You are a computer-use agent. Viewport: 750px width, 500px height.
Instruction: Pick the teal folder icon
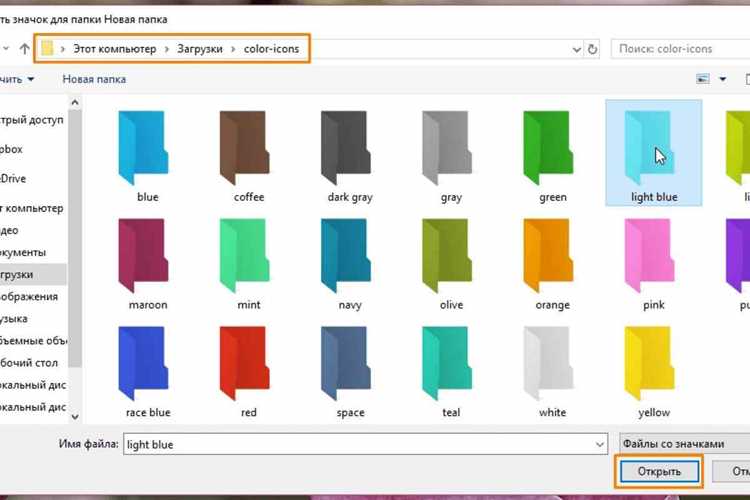click(x=447, y=363)
